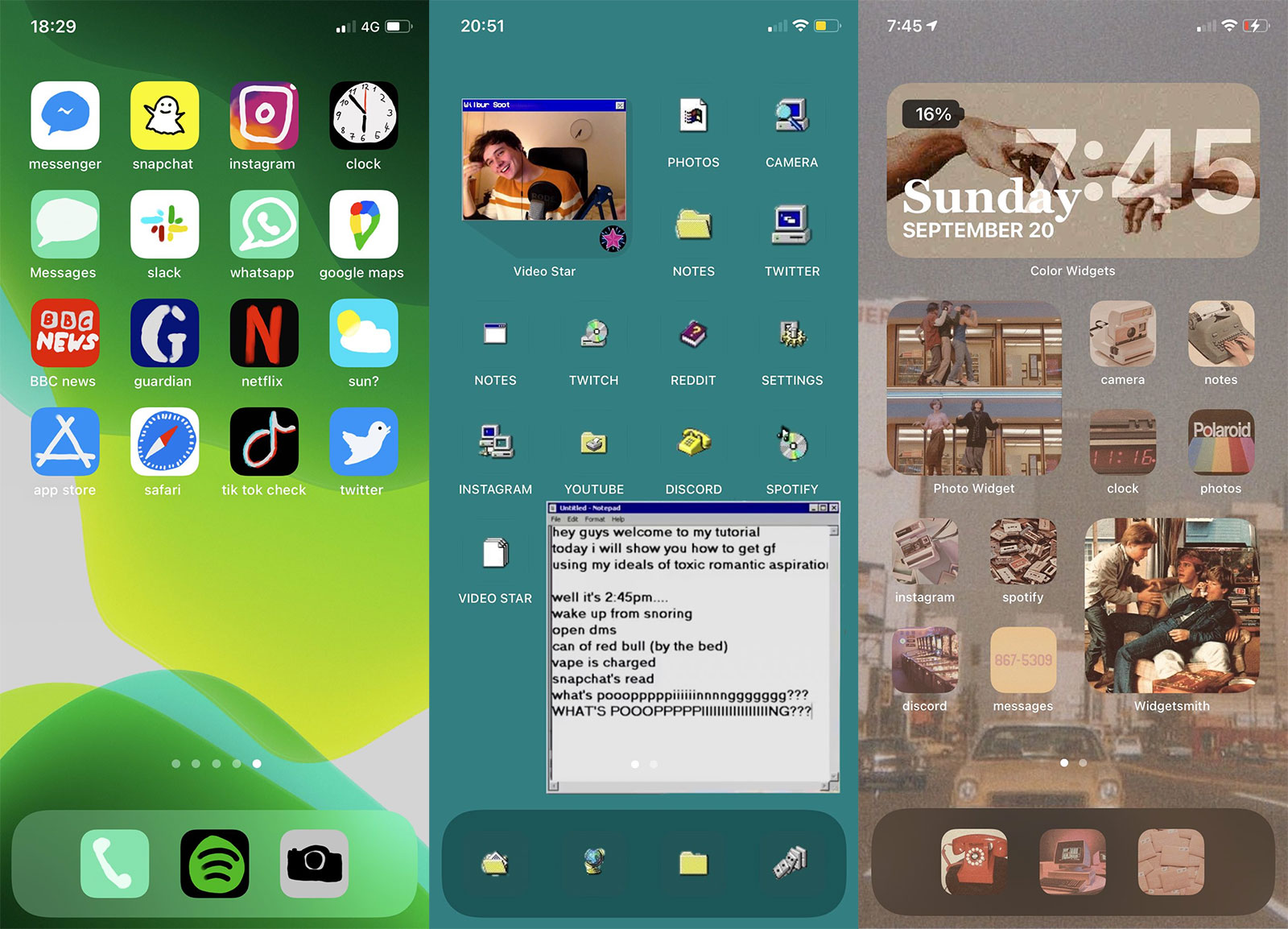Select the second page dot on vintage screen
This screenshot has height=929, width=1288.
click(x=1083, y=762)
